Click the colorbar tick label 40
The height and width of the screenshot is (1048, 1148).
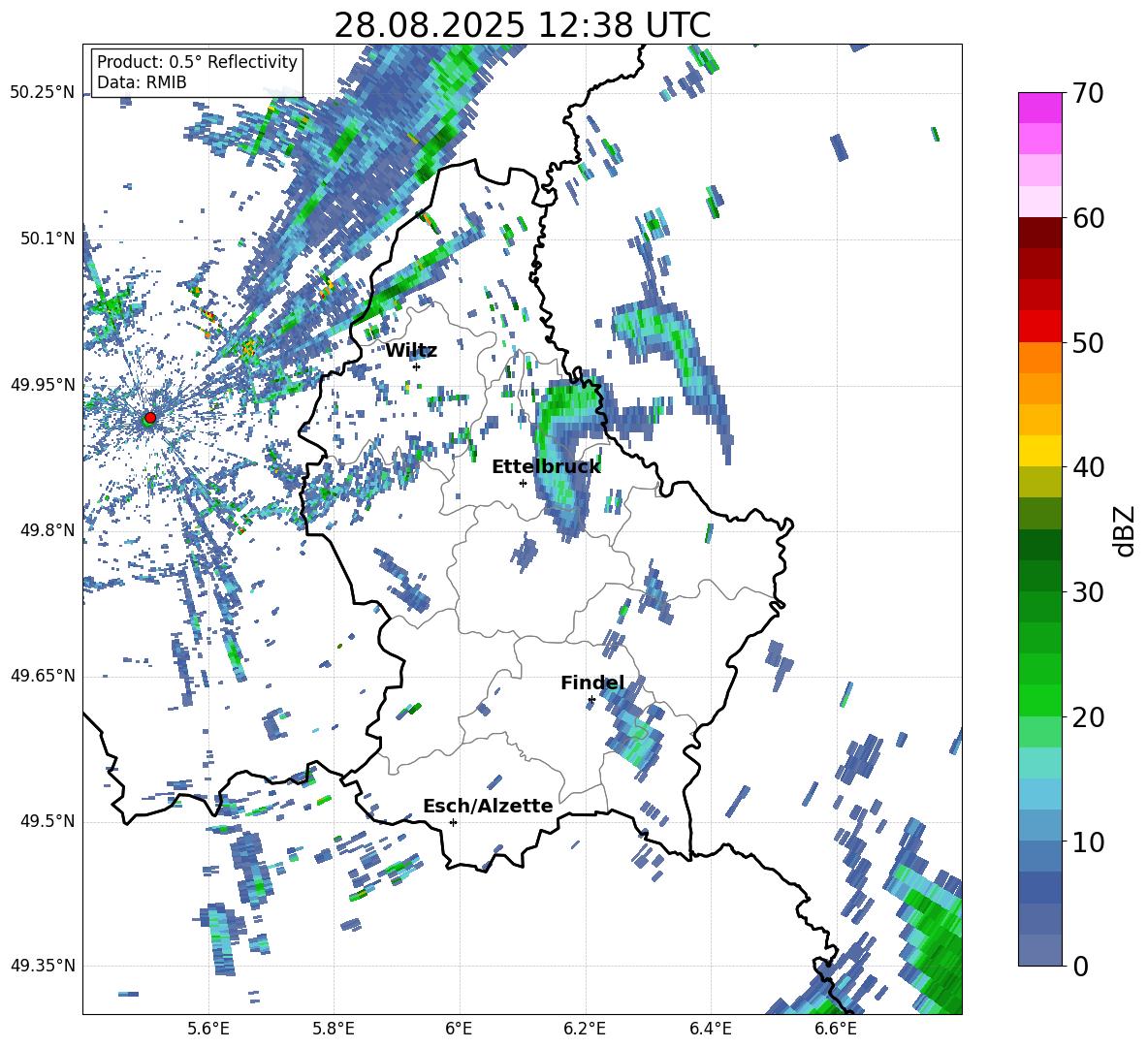[1088, 467]
